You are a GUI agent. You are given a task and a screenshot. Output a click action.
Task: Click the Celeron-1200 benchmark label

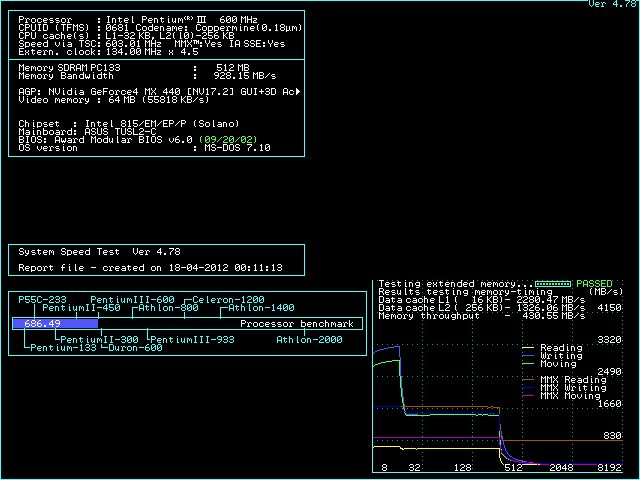pos(228,300)
